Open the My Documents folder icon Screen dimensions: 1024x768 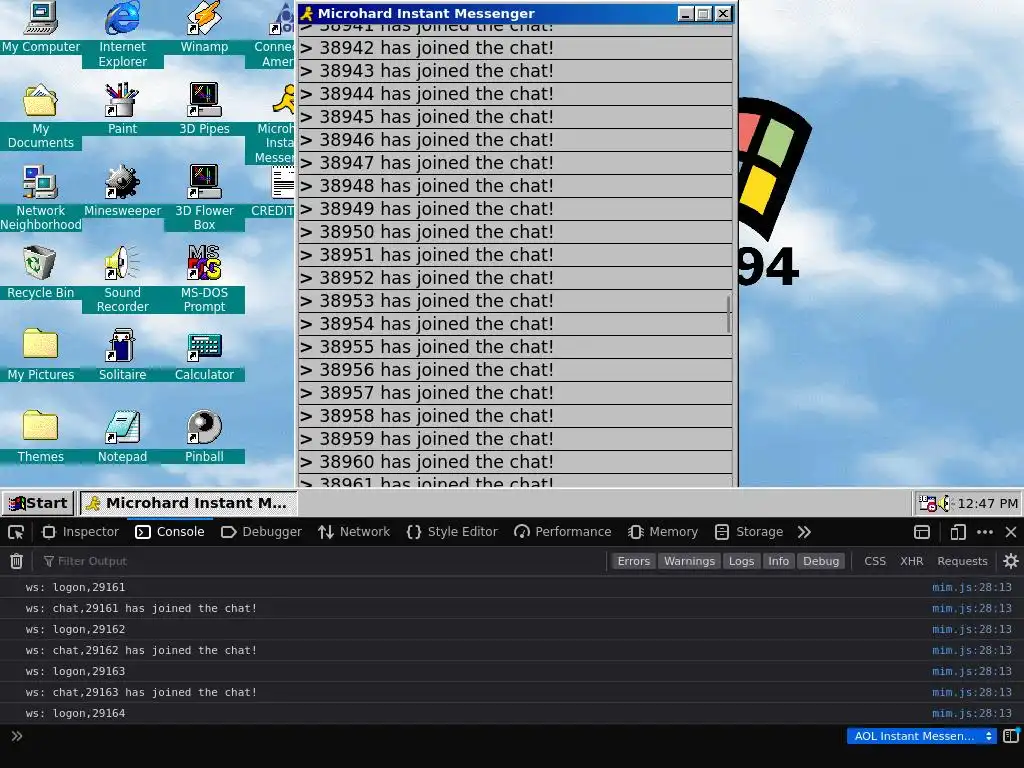click(x=40, y=117)
